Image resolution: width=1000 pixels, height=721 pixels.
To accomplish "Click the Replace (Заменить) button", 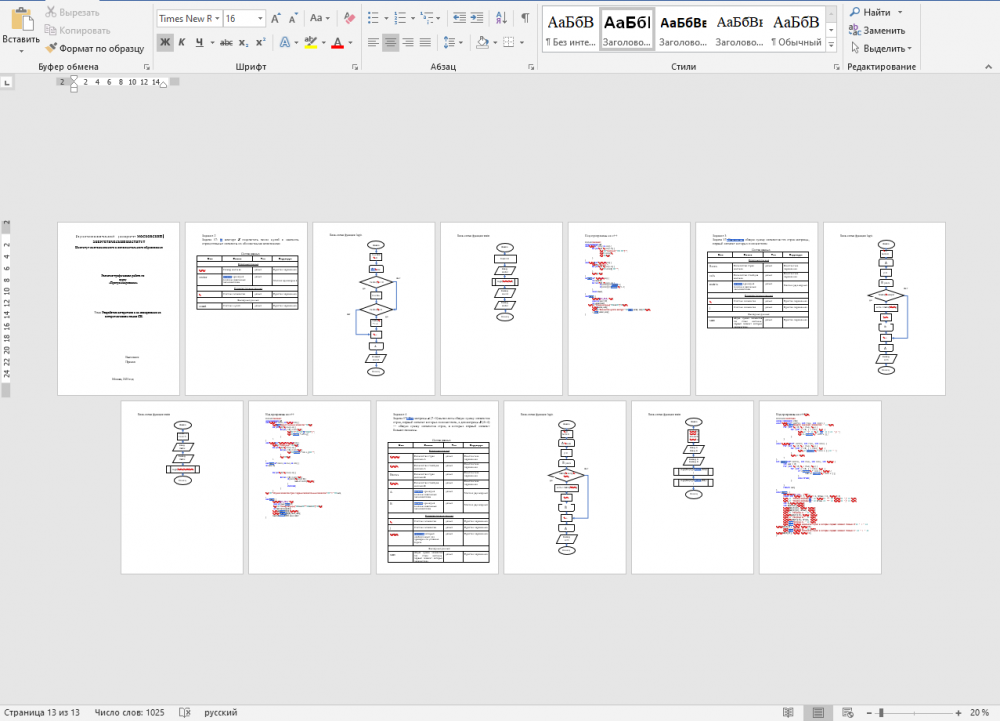I will pyautogui.click(x=878, y=30).
